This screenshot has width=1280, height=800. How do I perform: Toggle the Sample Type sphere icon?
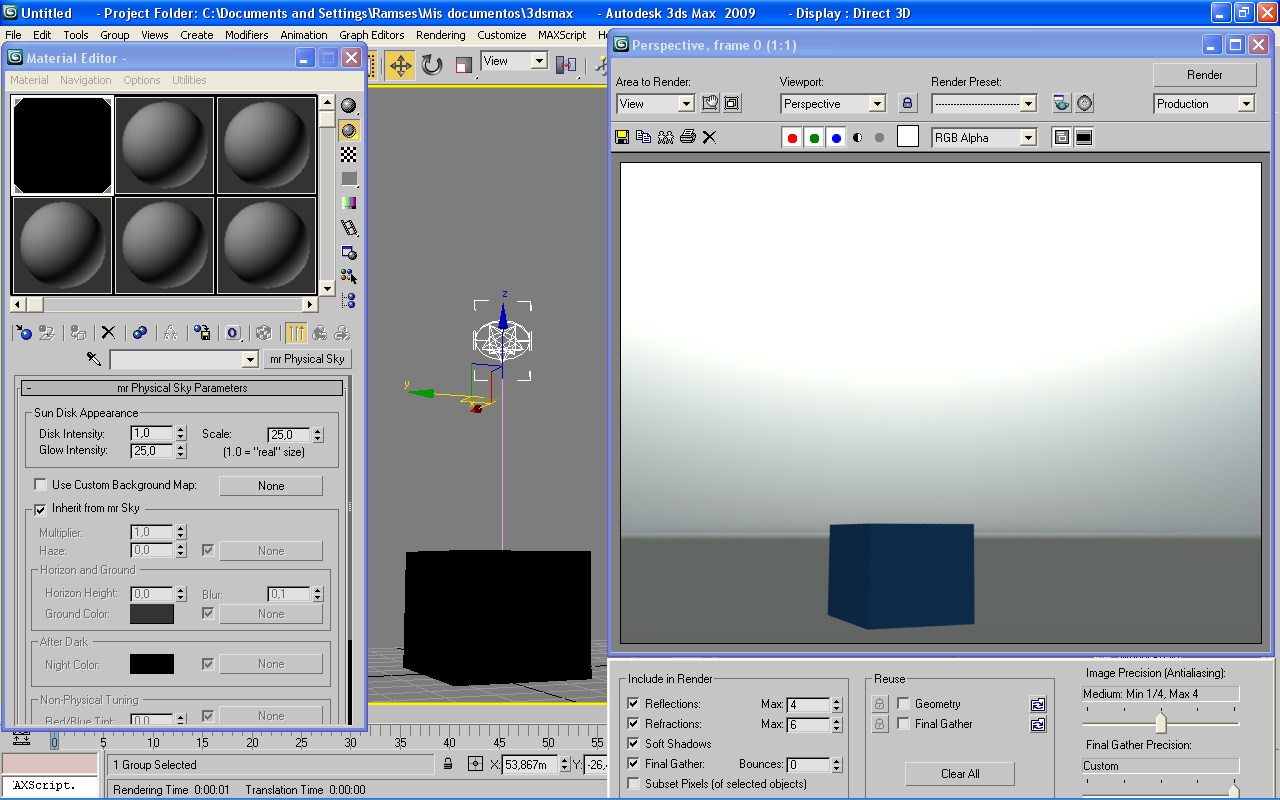[349, 106]
